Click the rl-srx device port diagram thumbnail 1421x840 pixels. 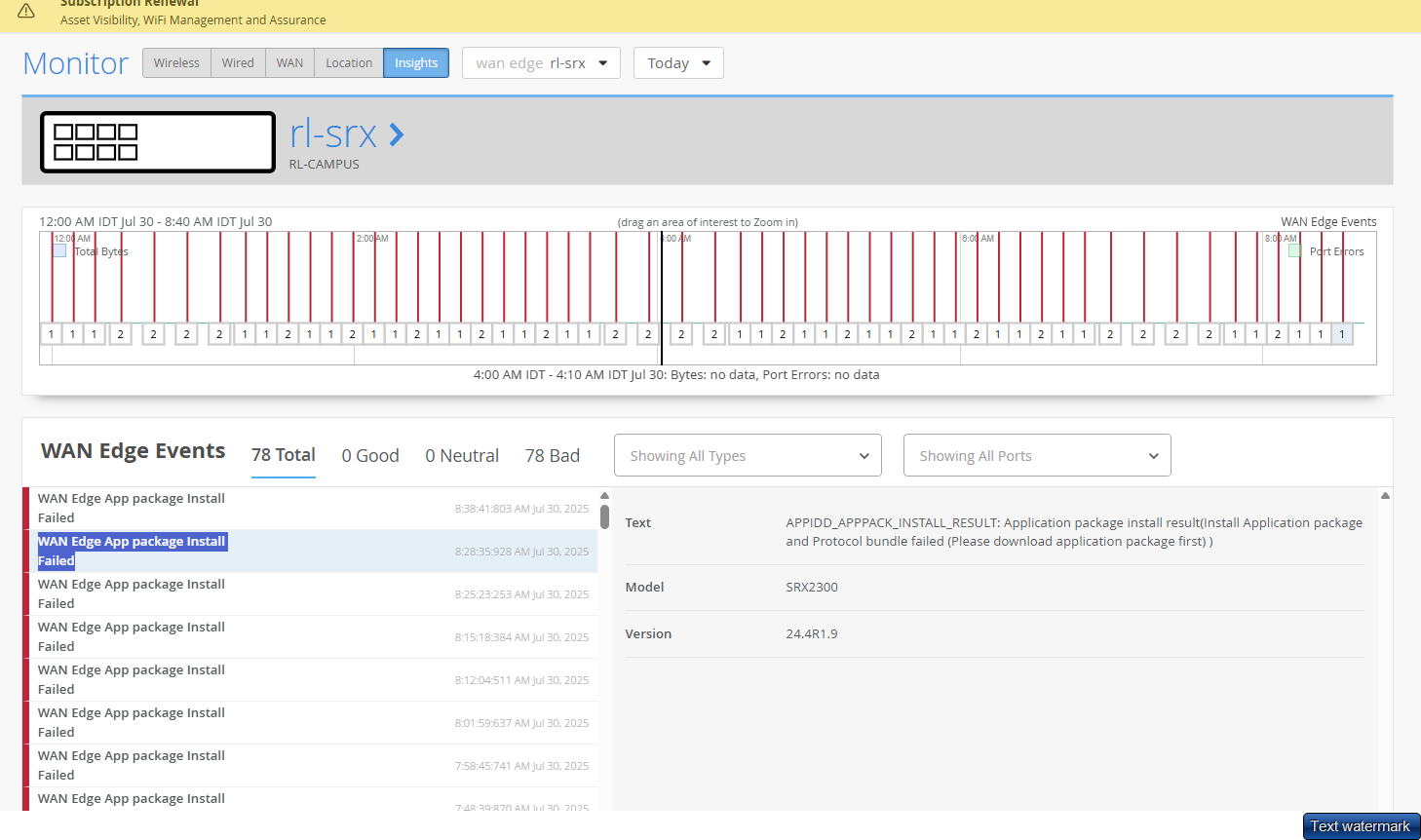coord(158,142)
